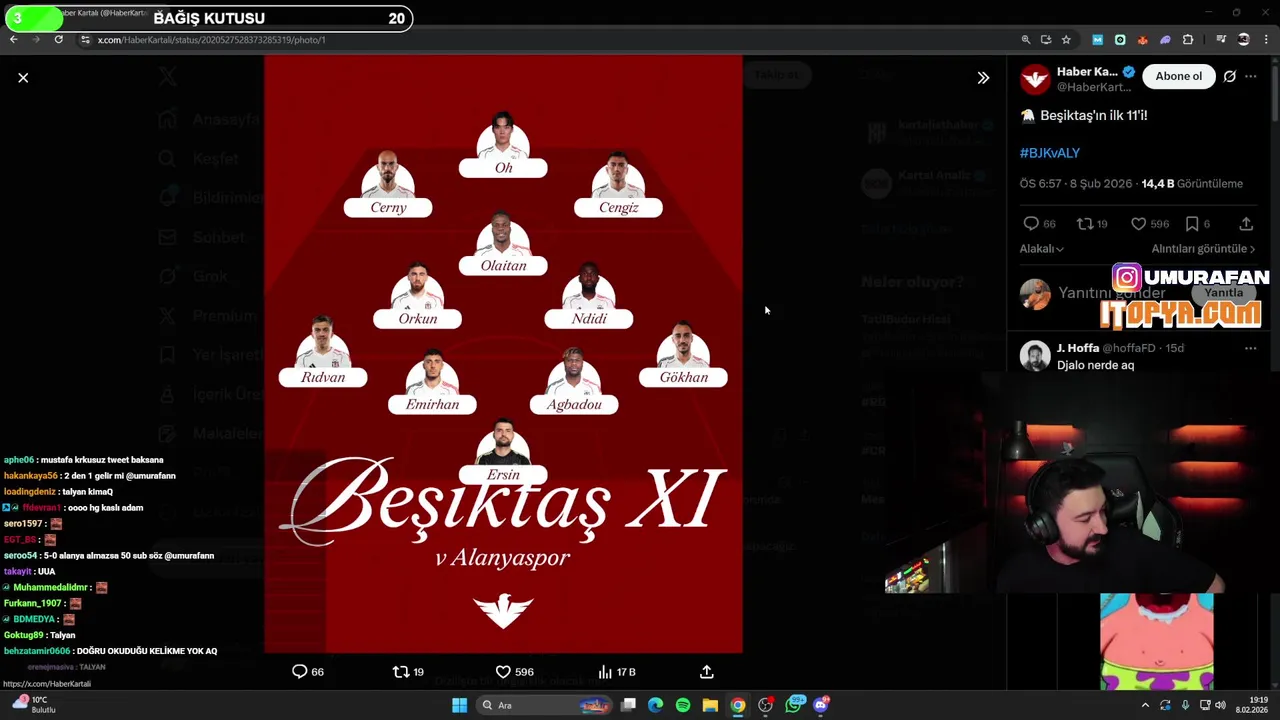The image size is (1280, 720).
Task: Share the tweet from the side panel icon
Action: click(x=1246, y=224)
